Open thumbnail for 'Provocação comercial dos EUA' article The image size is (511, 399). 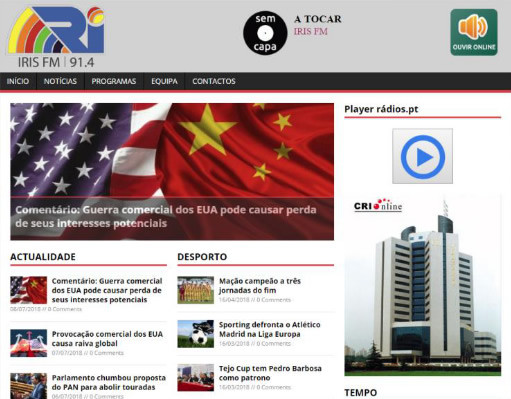coord(29,343)
